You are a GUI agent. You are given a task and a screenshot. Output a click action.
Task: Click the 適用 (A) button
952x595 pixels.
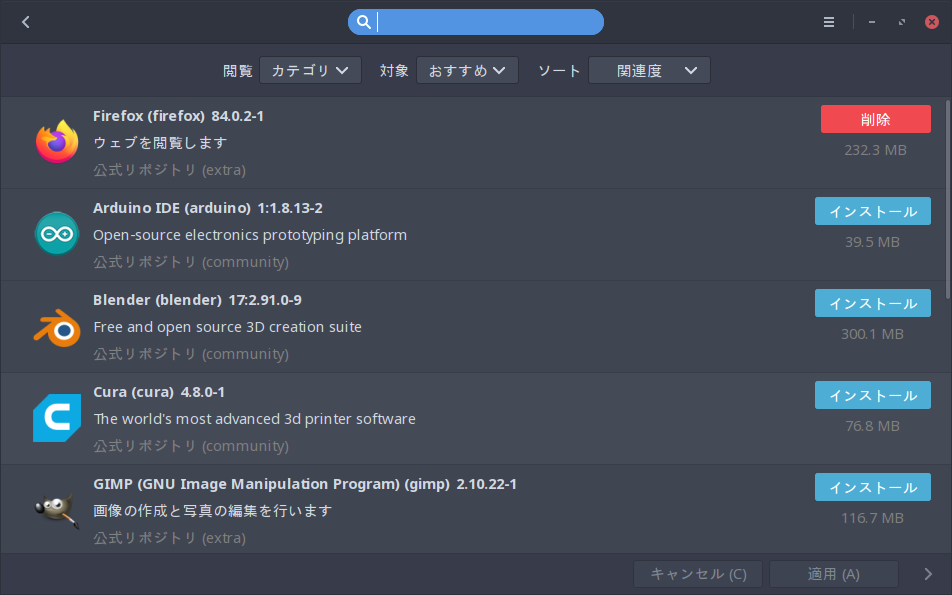point(834,574)
